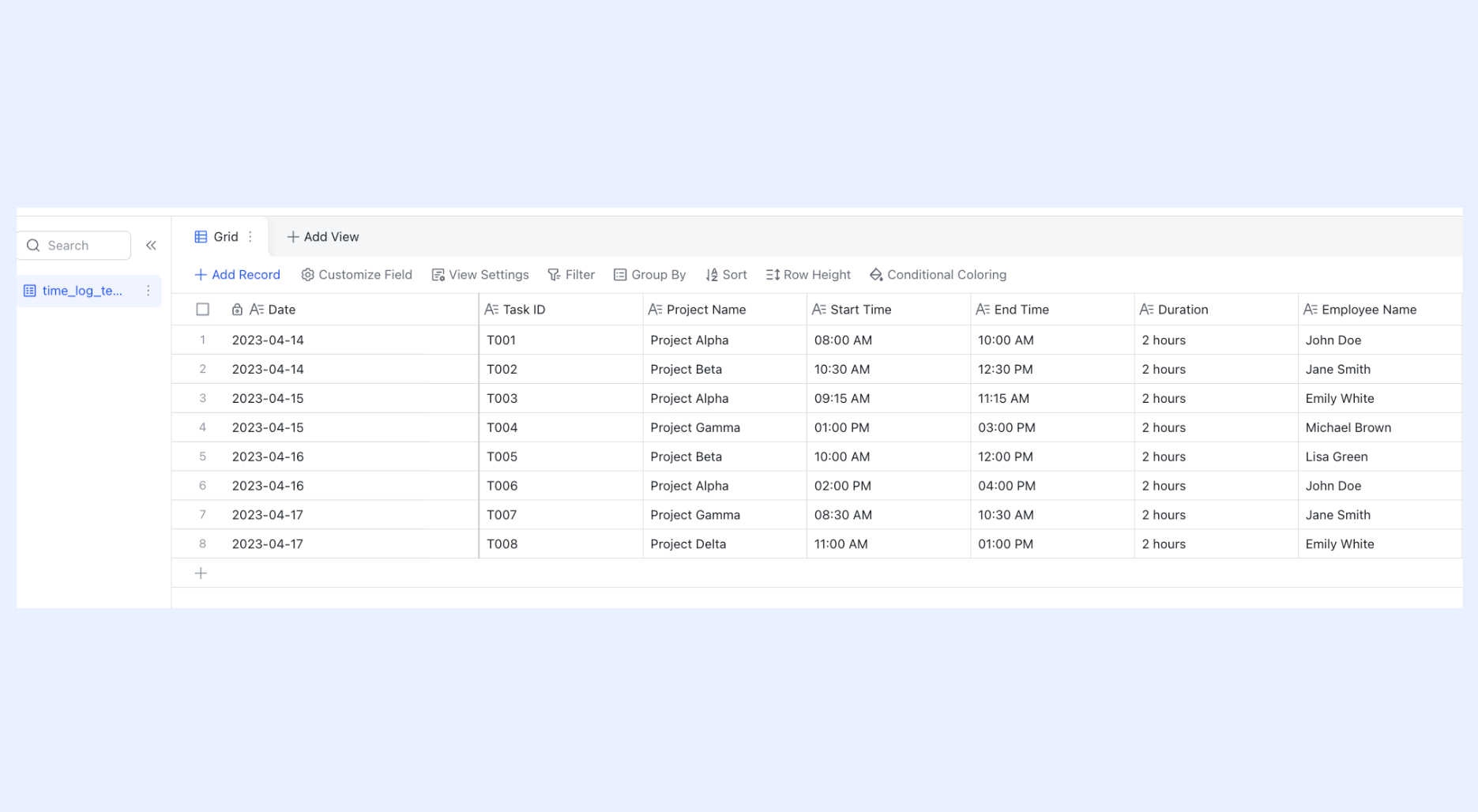Click the Start Time column header
Viewport: 1478px width, 812px height.
(889, 310)
